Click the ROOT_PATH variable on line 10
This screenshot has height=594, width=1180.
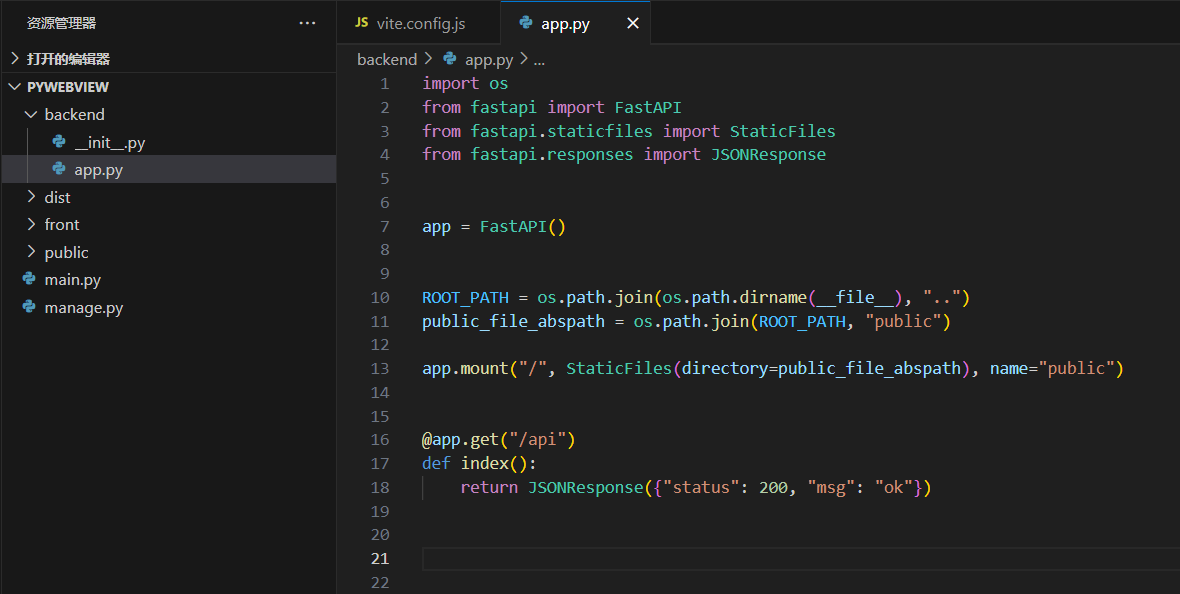(x=465, y=298)
